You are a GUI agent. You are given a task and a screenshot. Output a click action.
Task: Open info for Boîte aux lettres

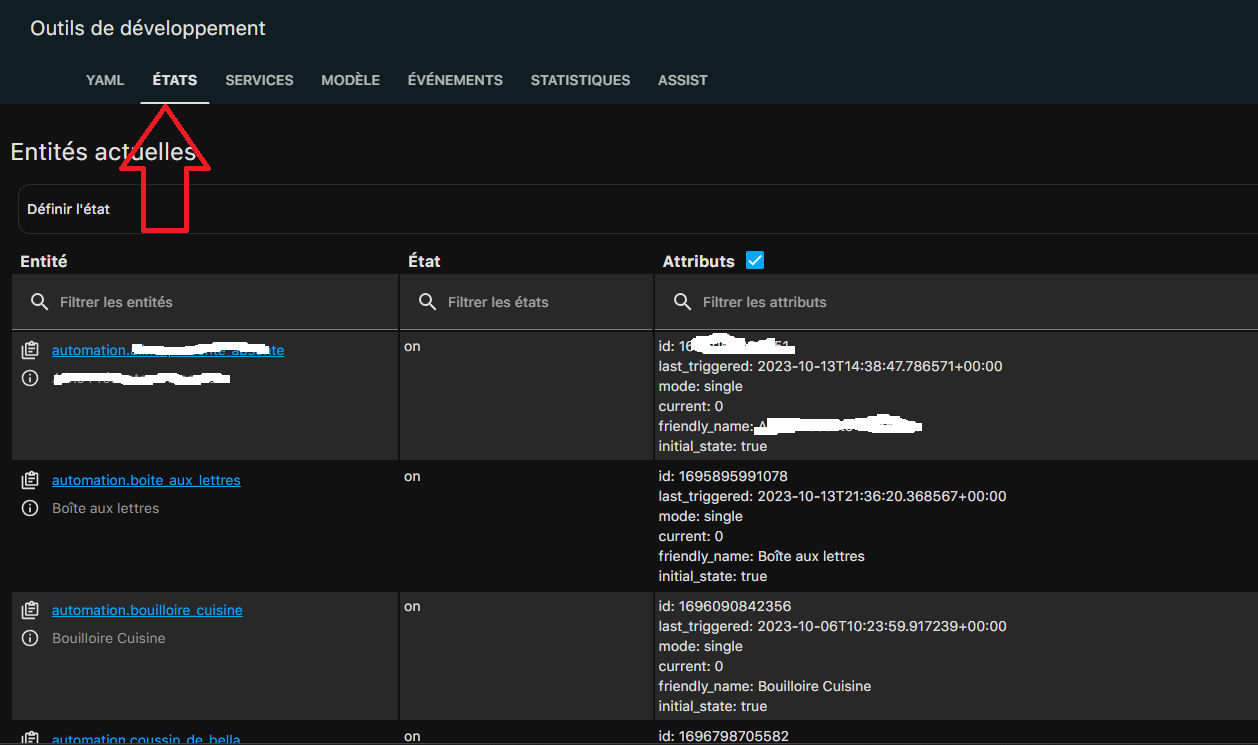click(30, 508)
